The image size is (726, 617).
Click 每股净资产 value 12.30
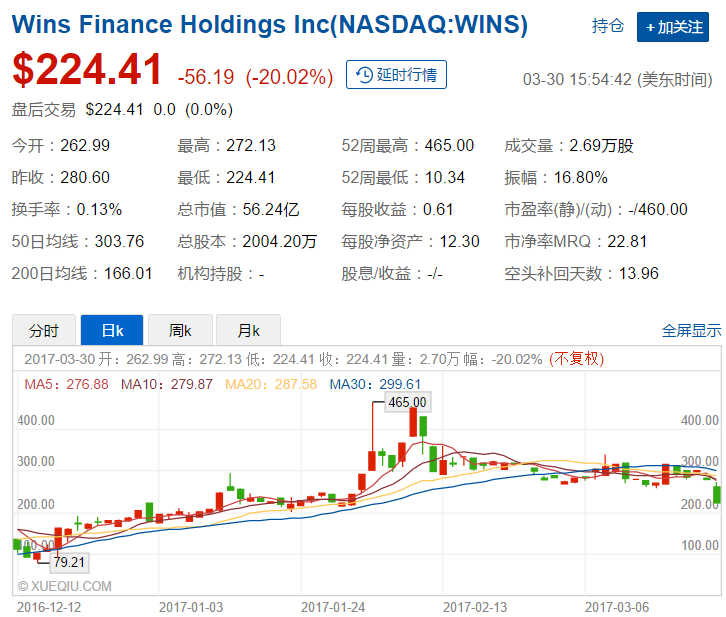[x=459, y=241]
